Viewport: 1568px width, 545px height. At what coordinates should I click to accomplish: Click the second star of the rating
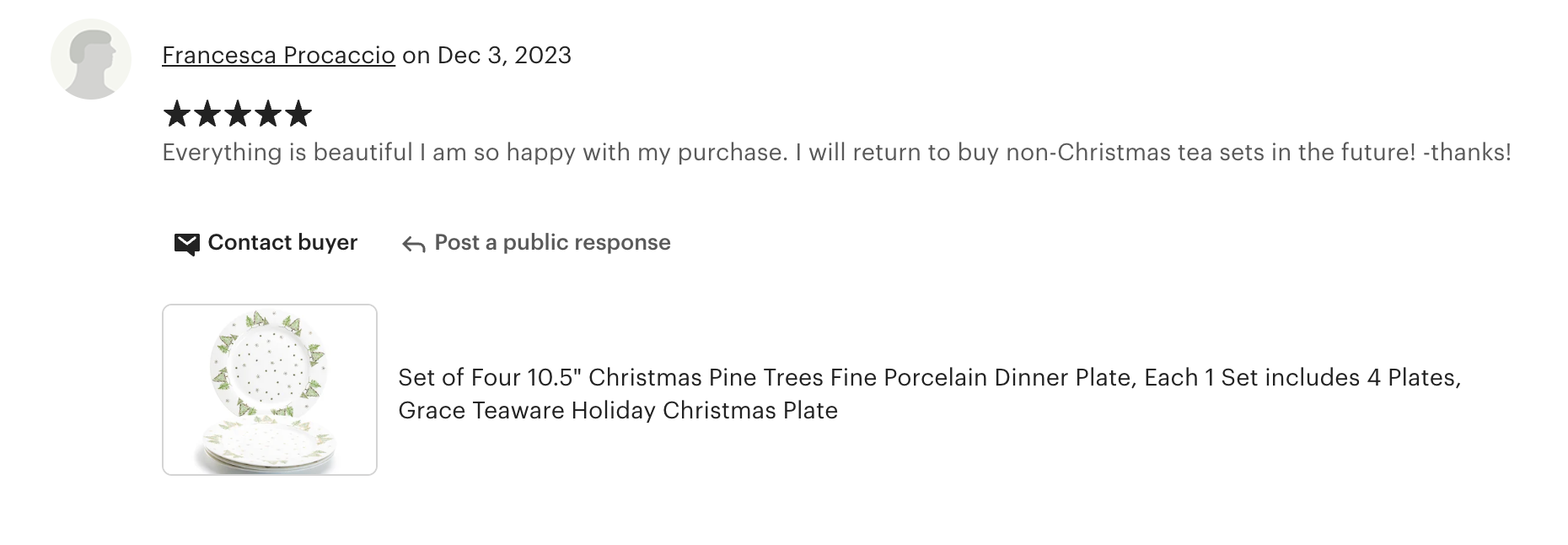(207, 114)
